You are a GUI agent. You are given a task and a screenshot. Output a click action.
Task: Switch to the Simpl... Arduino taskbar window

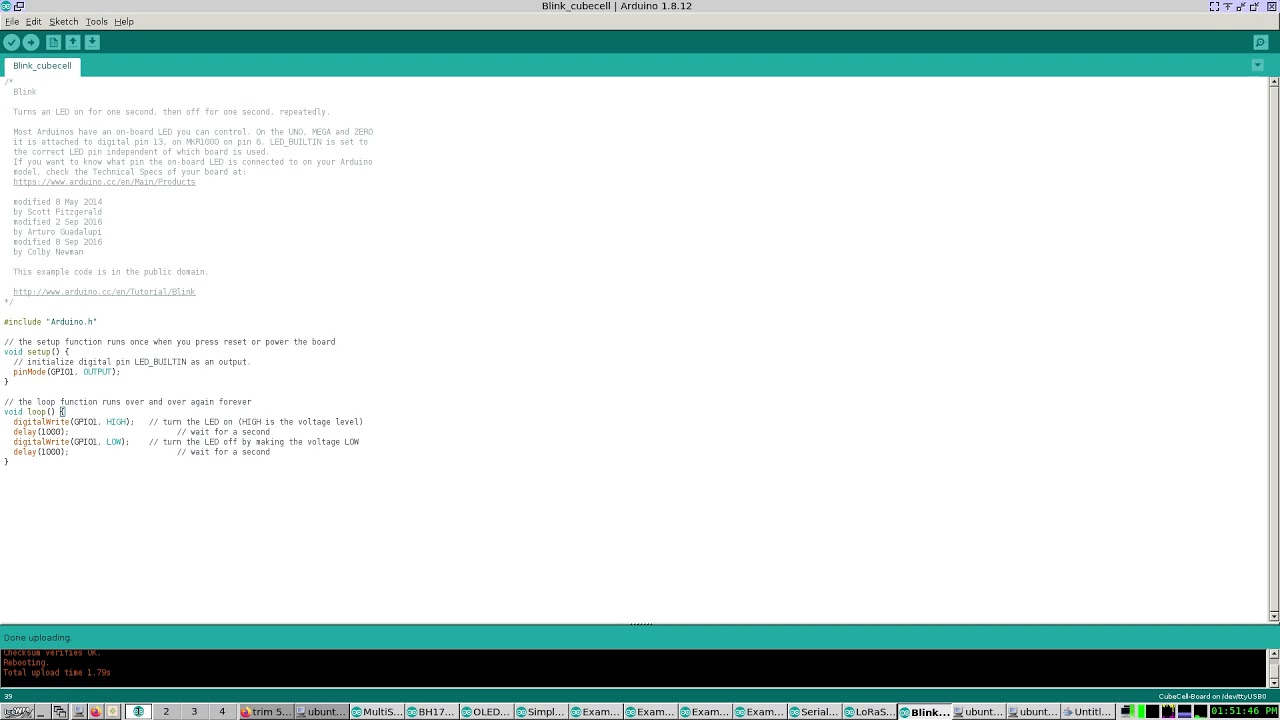tap(541, 712)
